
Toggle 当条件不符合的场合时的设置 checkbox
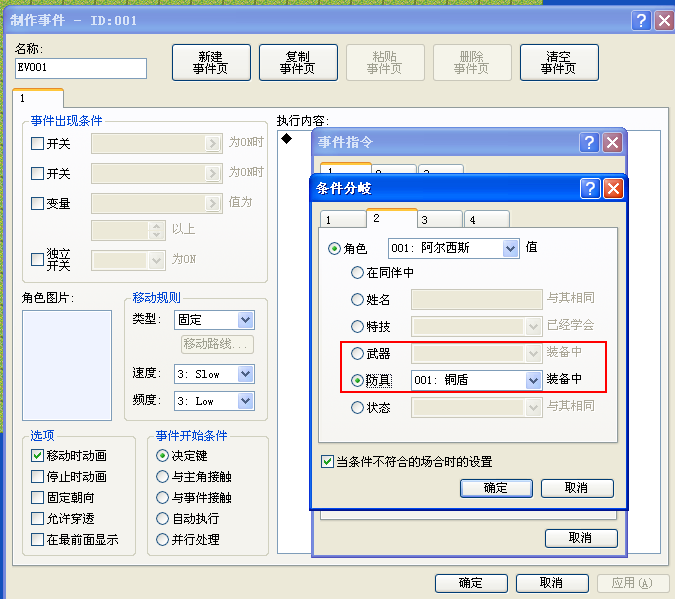click(x=327, y=462)
